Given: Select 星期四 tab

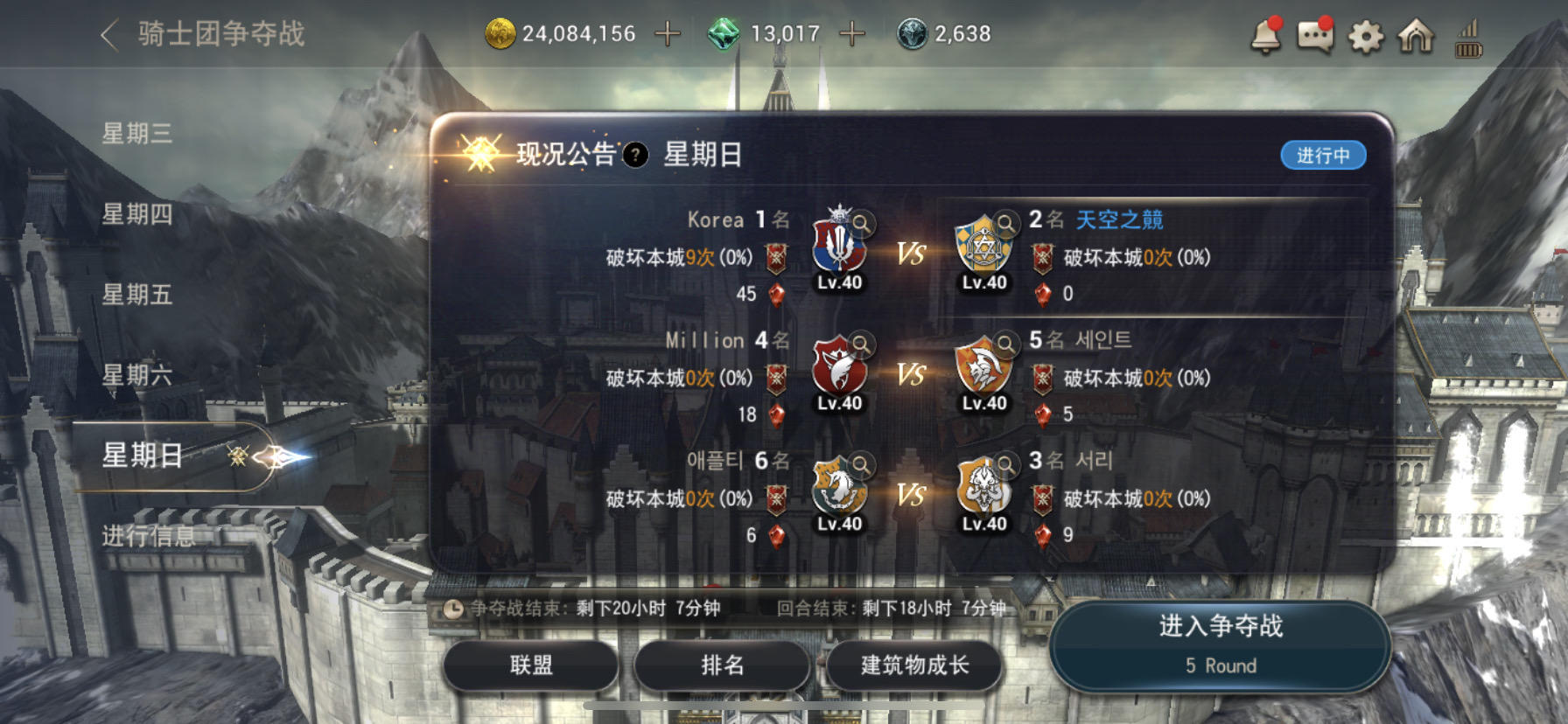Looking at the screenshot, I should pyautogui.click(x=137, y=213).
